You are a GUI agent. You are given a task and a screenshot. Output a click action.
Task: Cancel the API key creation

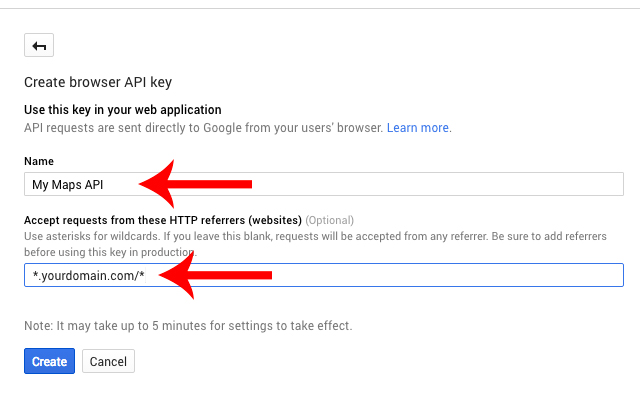tap(108, 361)
